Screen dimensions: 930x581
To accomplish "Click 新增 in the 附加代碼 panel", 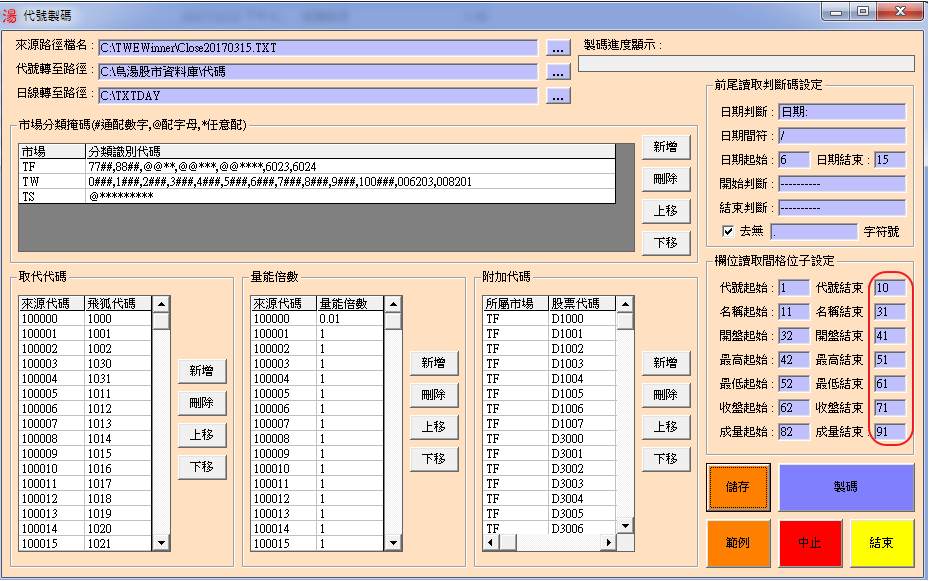I will 665,363.
